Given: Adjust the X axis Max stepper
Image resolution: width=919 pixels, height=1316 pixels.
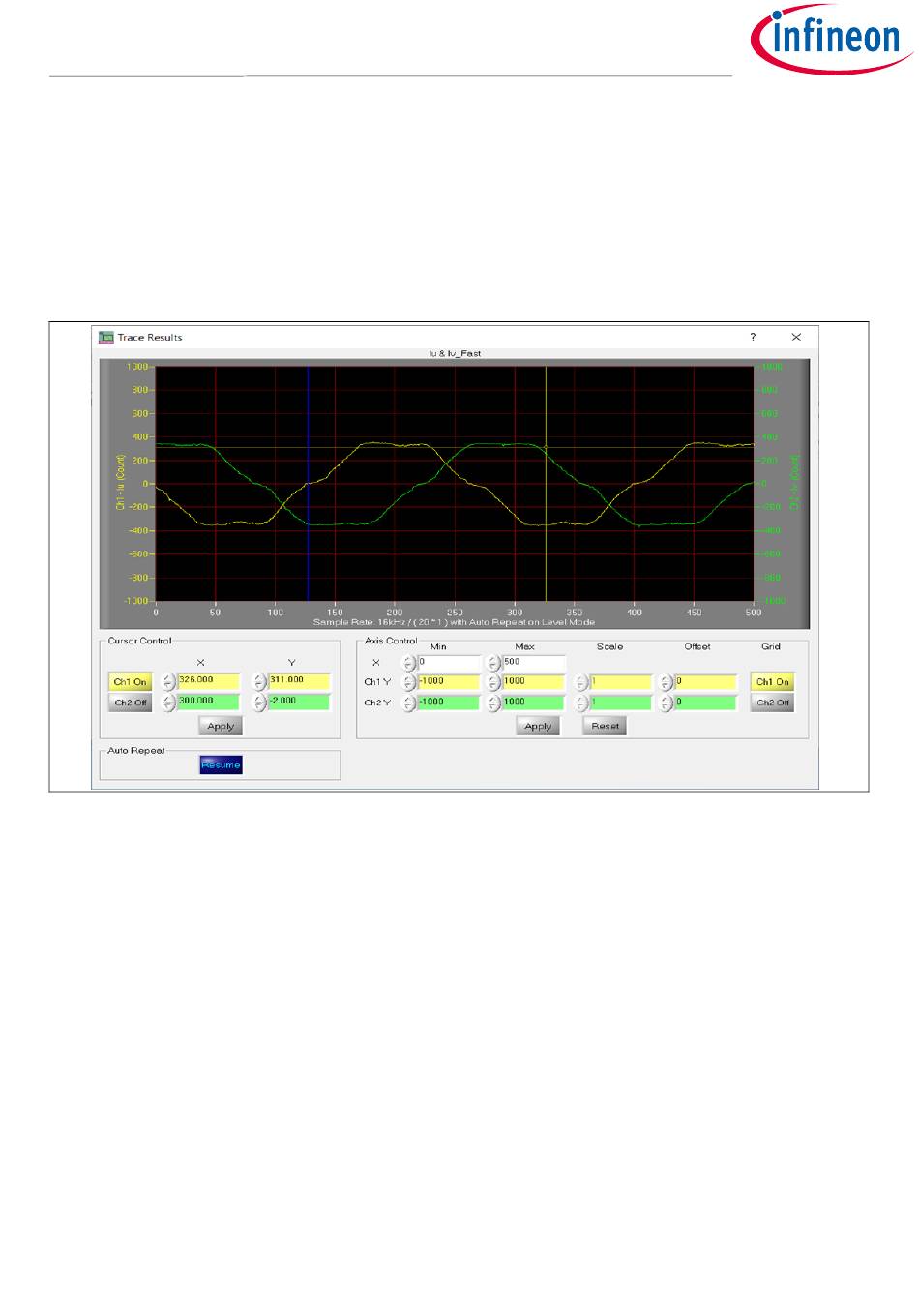Looking at the screenshot, I should click(x=493, y=663).
